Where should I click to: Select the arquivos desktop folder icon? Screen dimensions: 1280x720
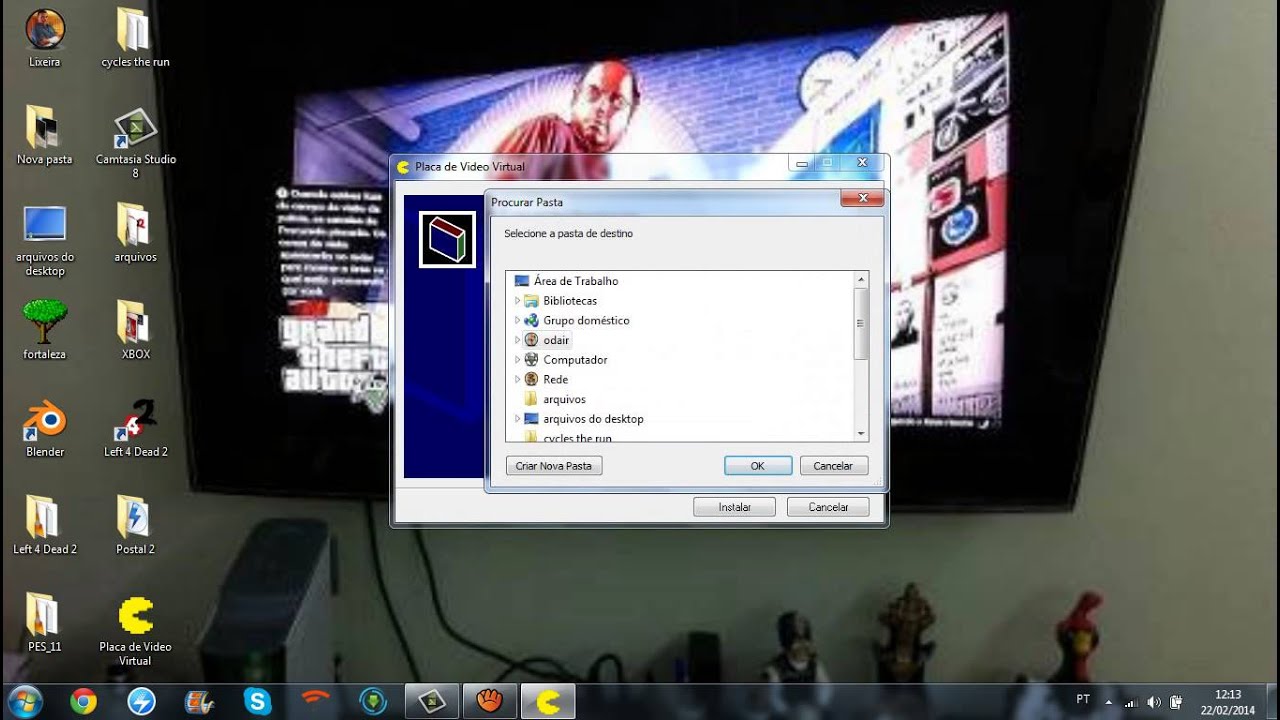[135, 232]
